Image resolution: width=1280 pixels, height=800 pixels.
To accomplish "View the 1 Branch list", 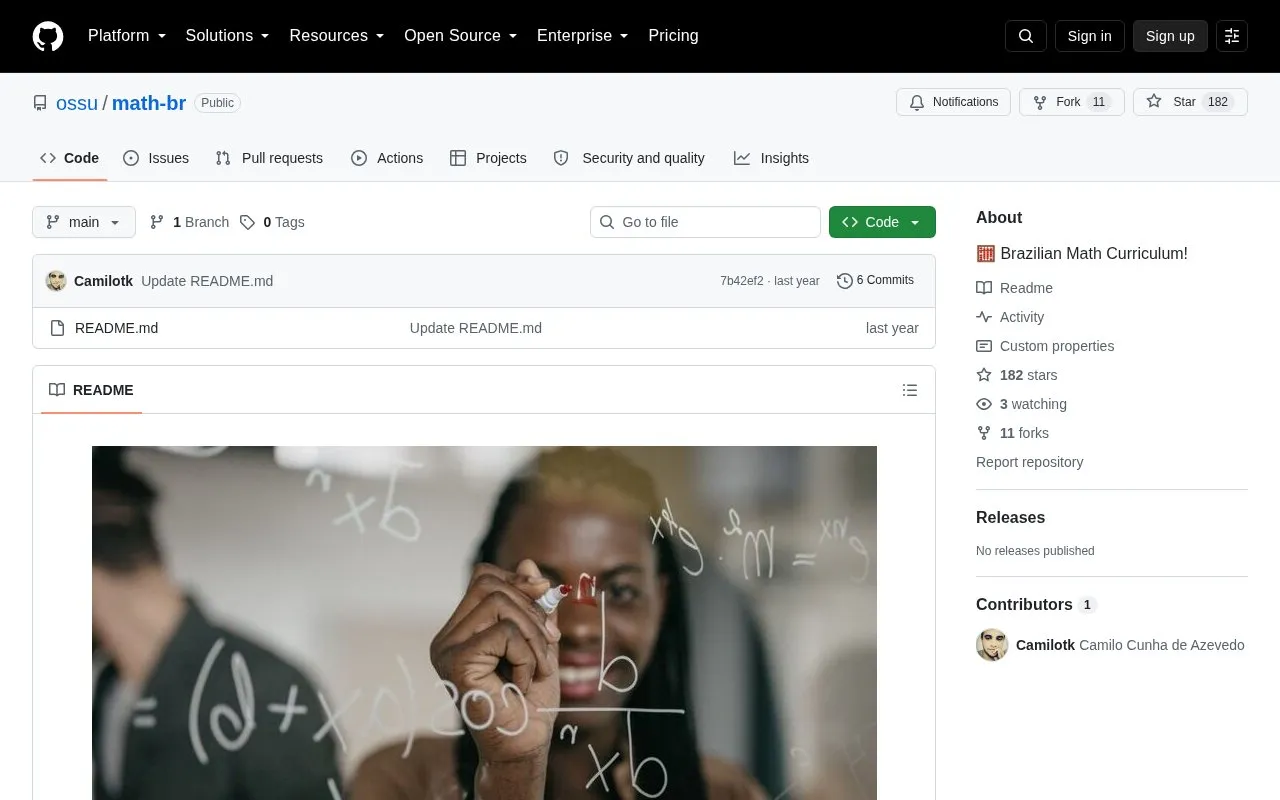I will [x=189, y=222].
